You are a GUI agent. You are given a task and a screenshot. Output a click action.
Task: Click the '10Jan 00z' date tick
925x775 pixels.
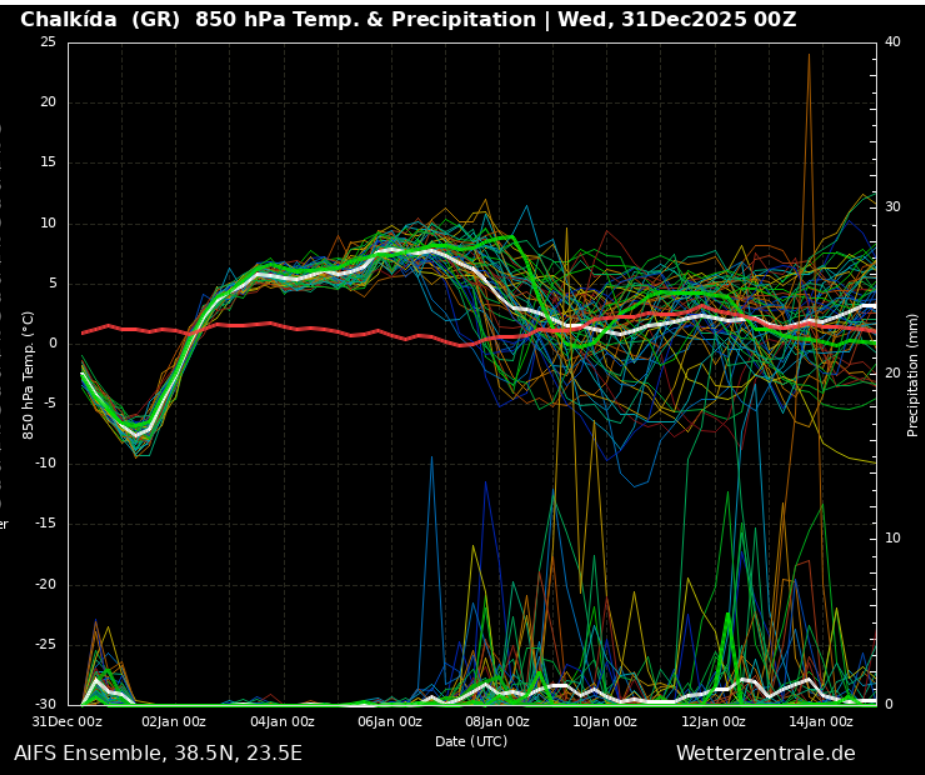point(605,721)
